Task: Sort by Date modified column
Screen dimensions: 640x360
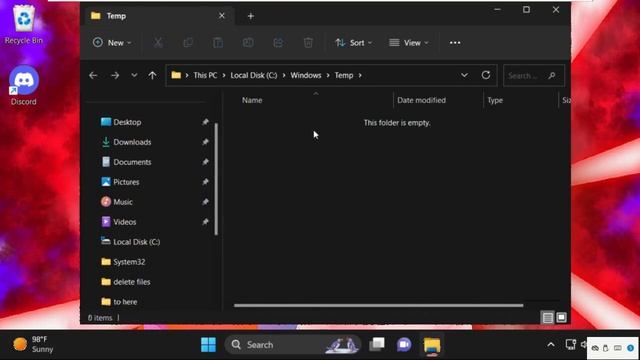Action: 421,100
